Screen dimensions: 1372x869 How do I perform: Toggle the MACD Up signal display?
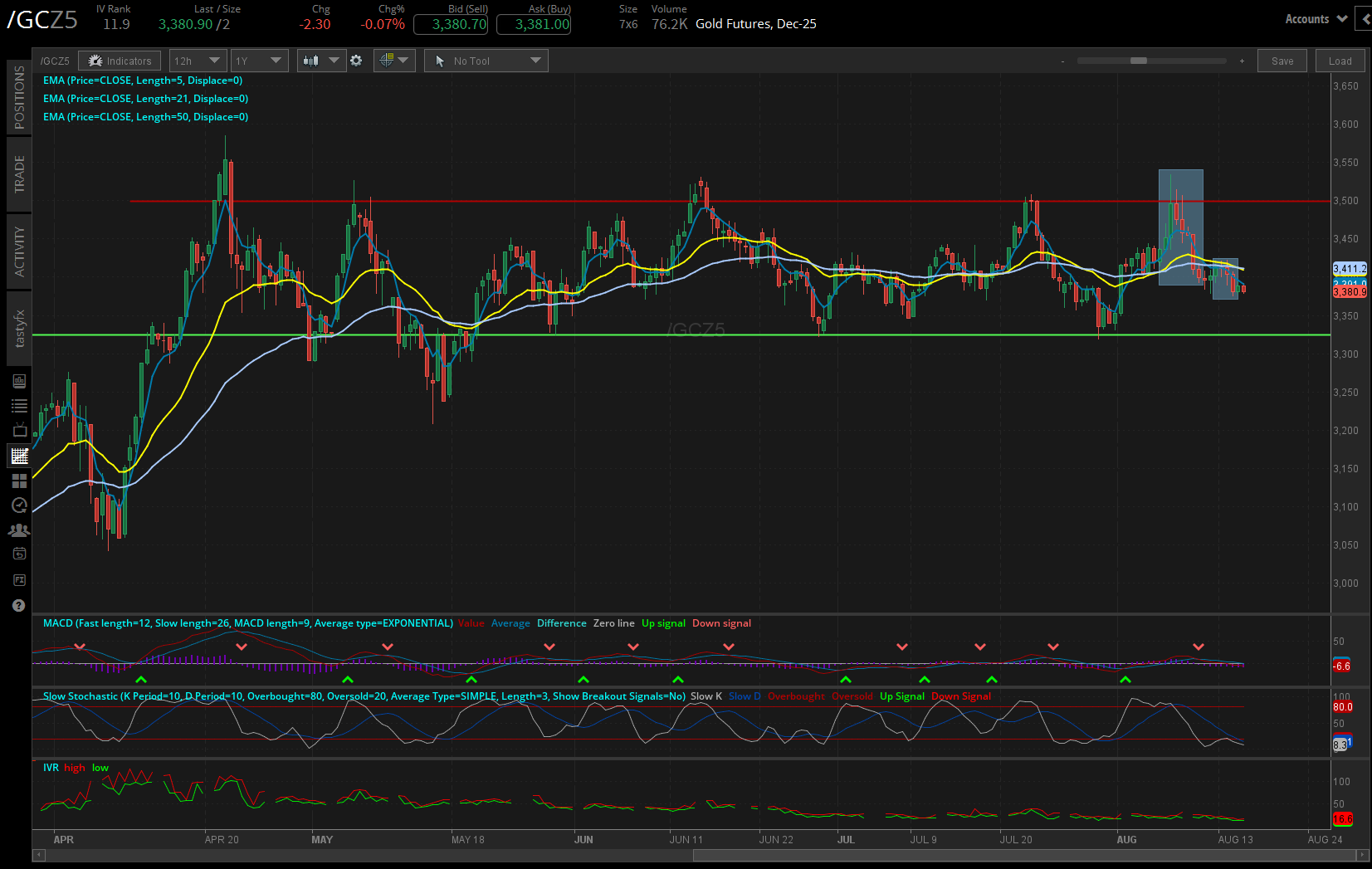(x=663, y=622)
